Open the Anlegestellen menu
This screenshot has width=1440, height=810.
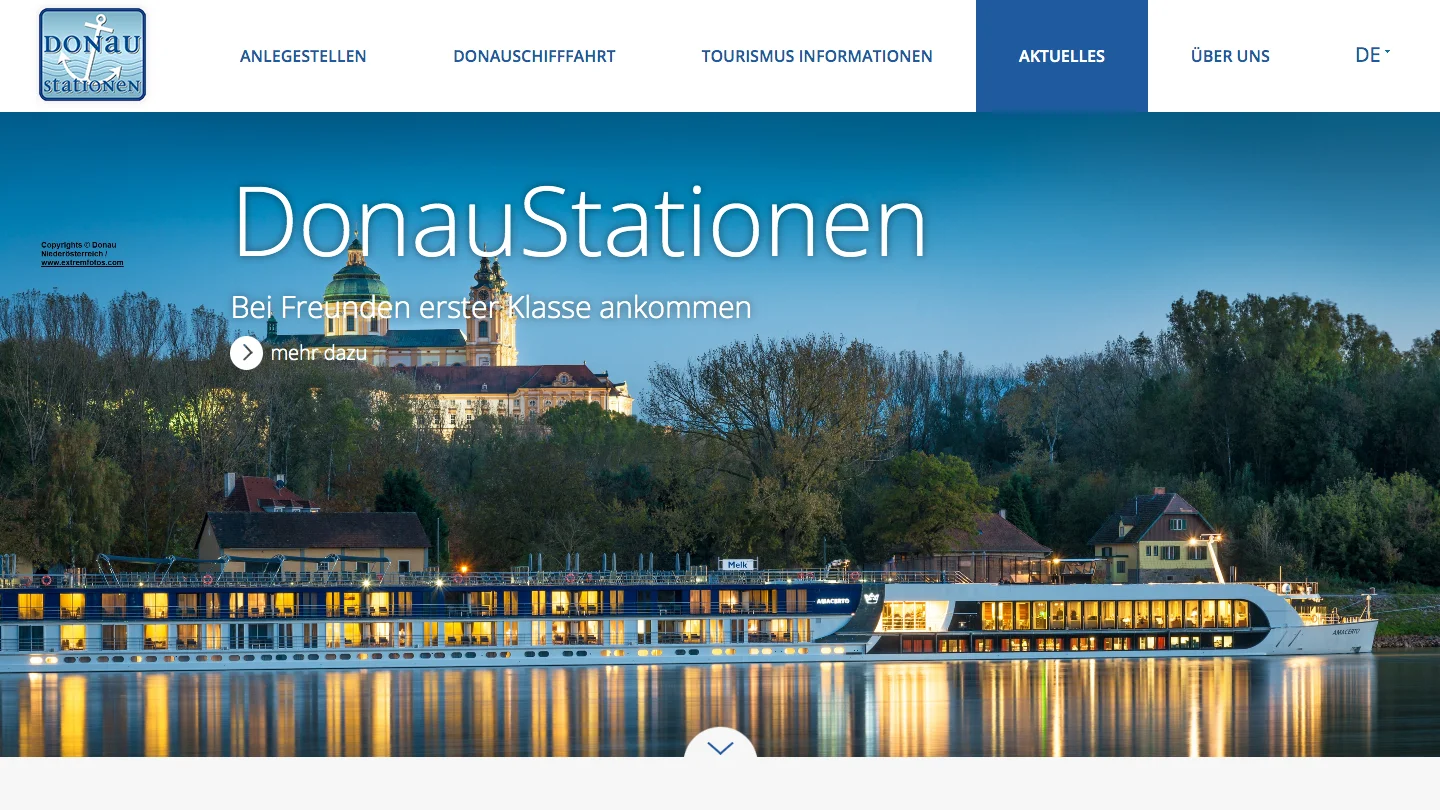coord(303,56)
